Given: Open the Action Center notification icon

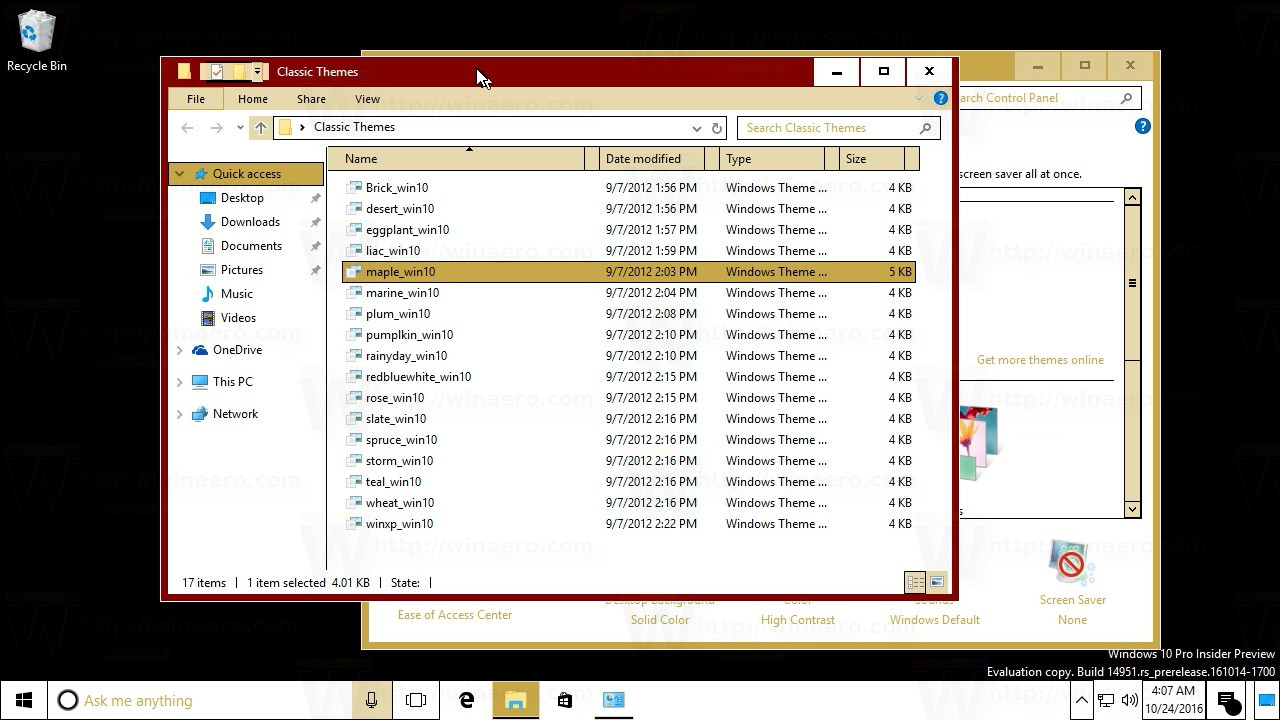Looking at the screenshot, I should (x=1228, y=700).
